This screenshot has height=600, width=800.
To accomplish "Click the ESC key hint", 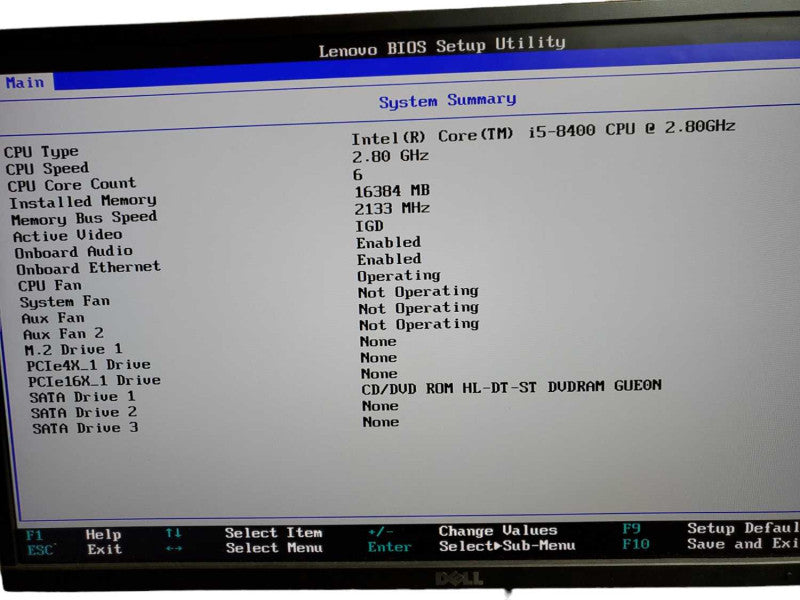I will pos(40,550).
